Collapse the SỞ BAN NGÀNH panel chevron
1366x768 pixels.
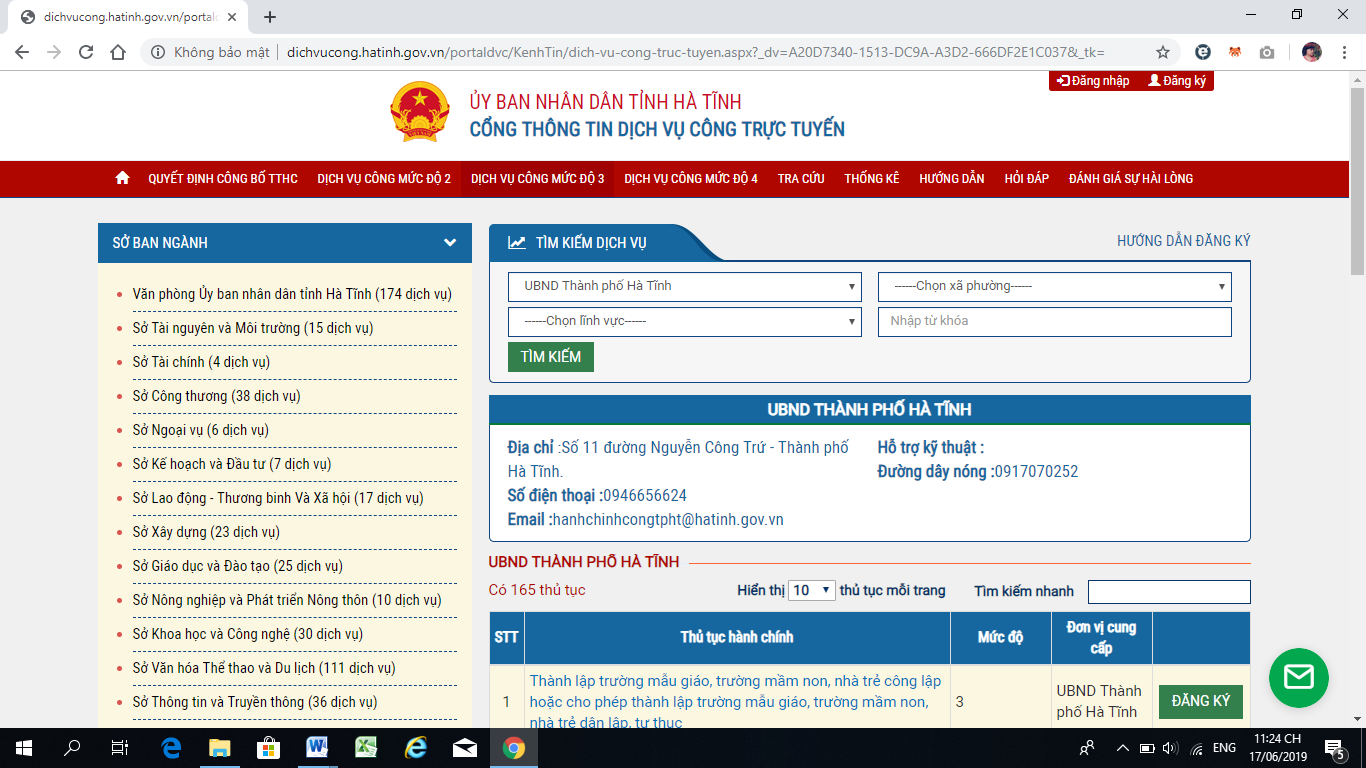pos(450,242)
